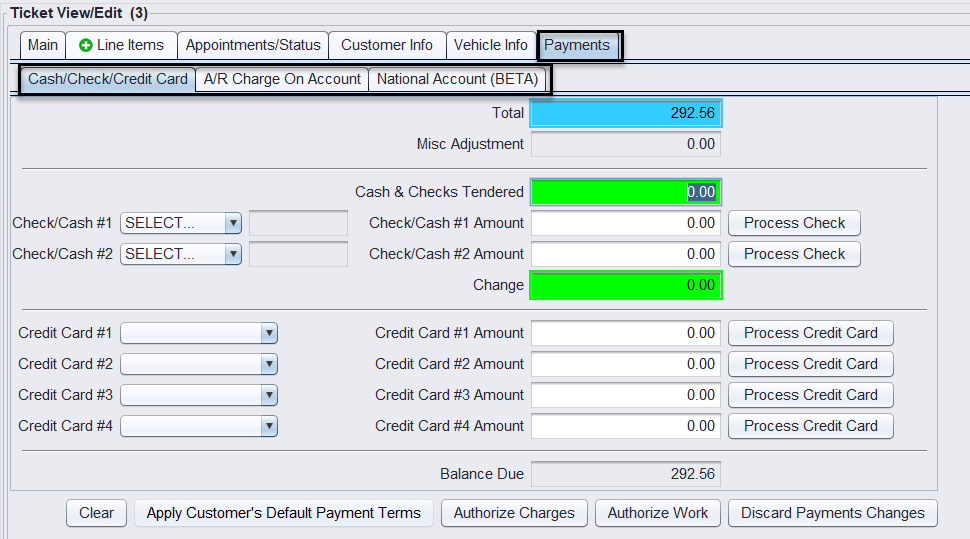The image size is (970, 539).
Task: Apply Customer's Default Payment Terms
Action: [x=284, y=513]
